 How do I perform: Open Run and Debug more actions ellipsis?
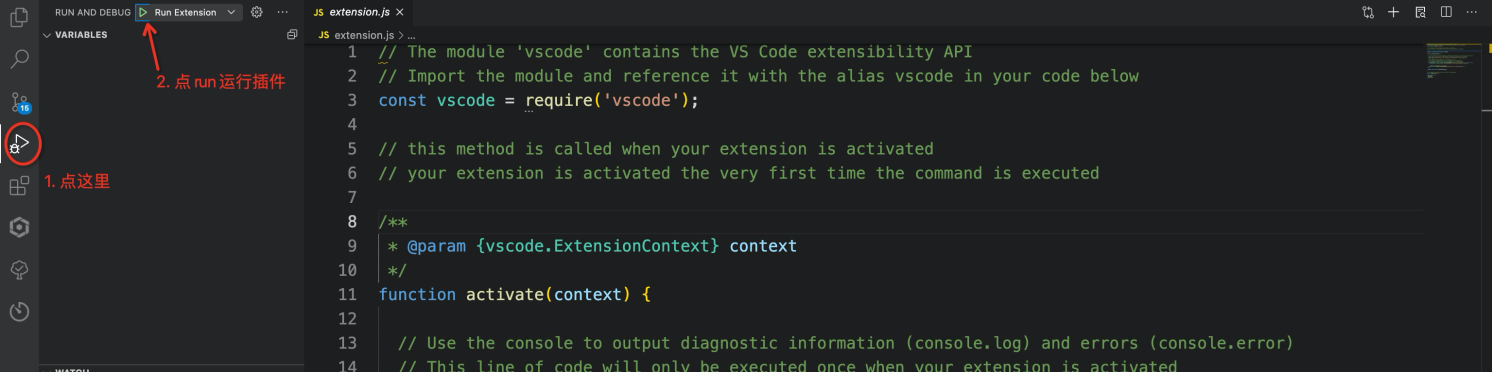(x=283, y=12)
